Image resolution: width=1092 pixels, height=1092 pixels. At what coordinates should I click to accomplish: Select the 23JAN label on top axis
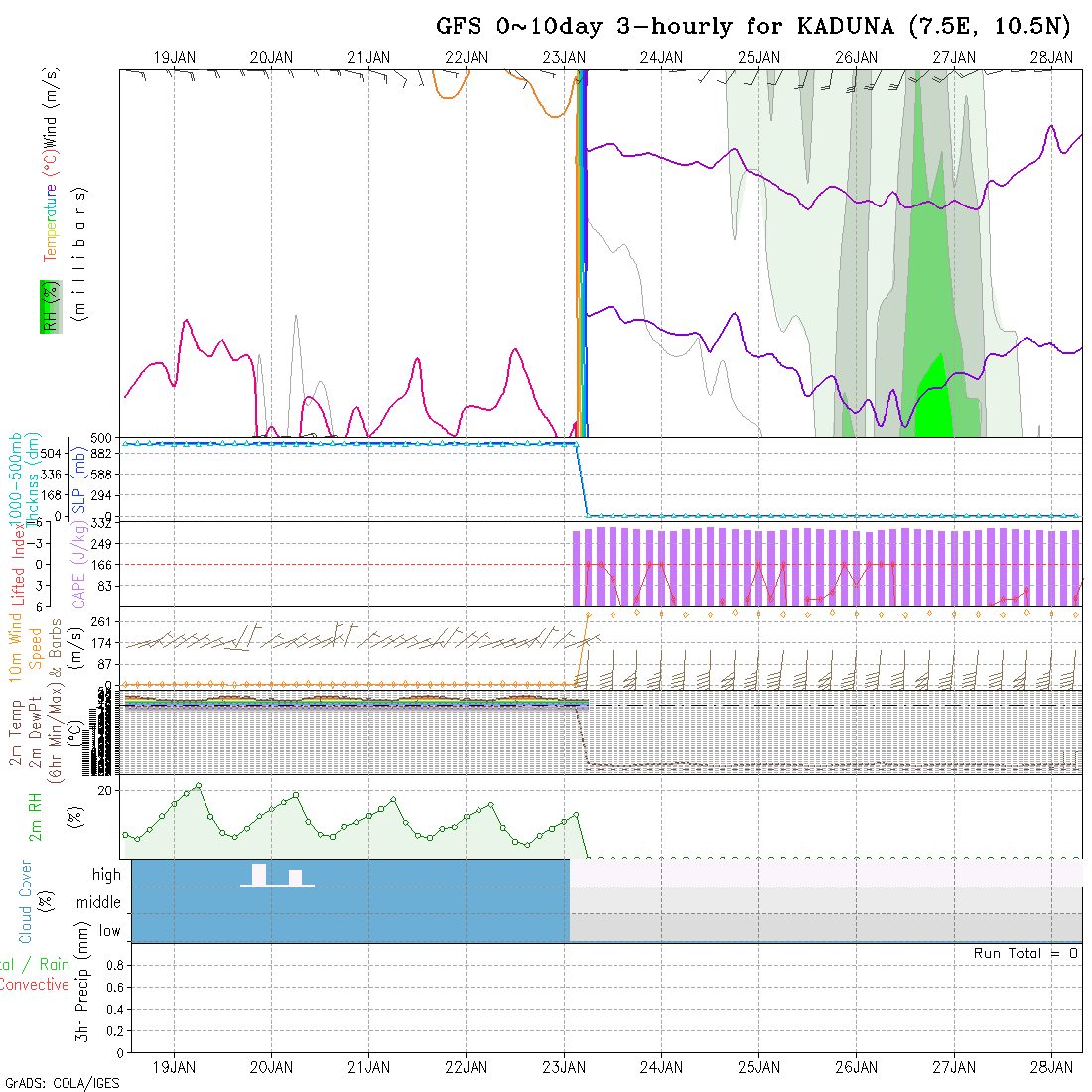click(564, 58)
